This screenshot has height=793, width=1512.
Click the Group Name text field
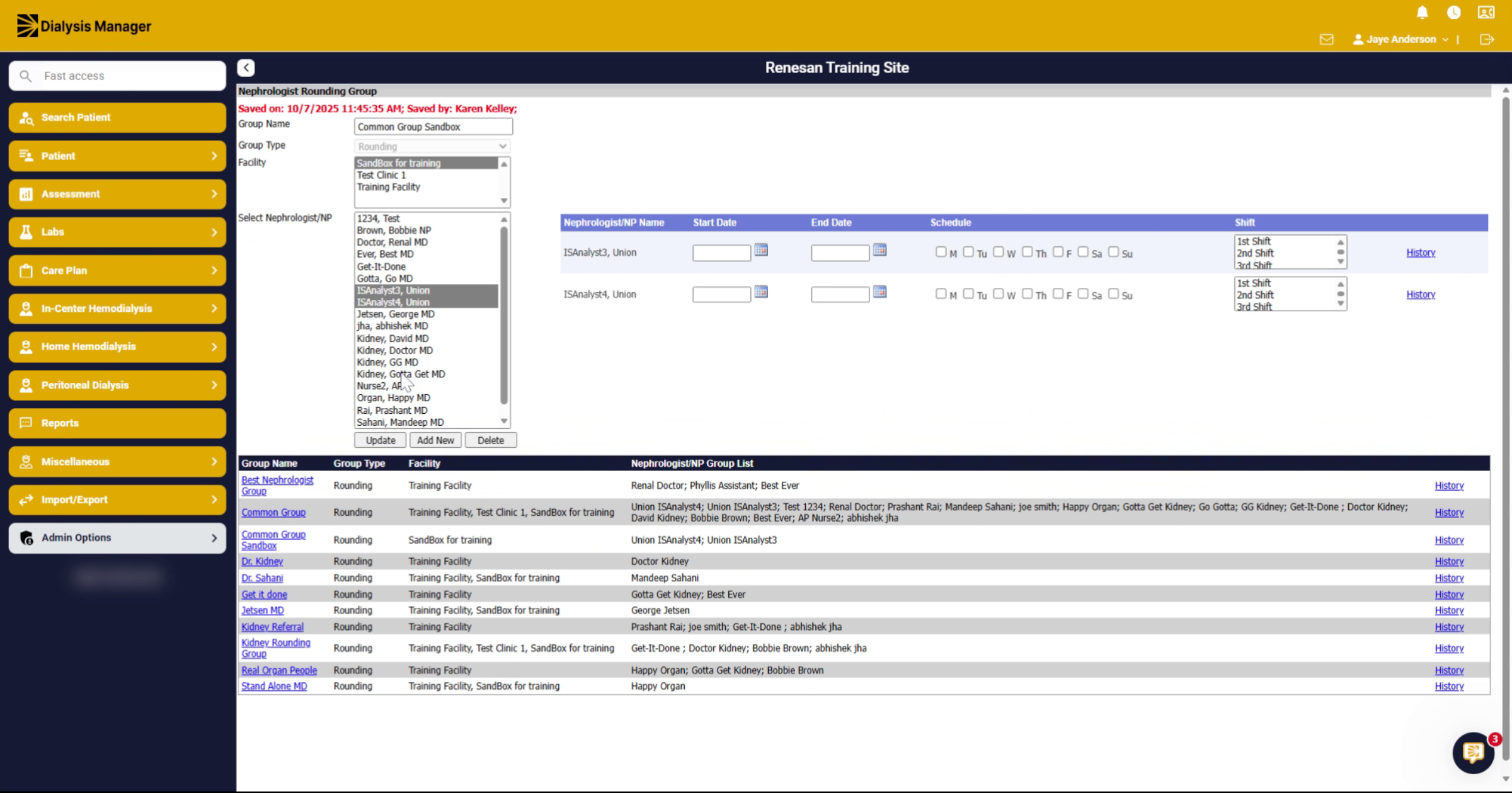pos(433,127)
